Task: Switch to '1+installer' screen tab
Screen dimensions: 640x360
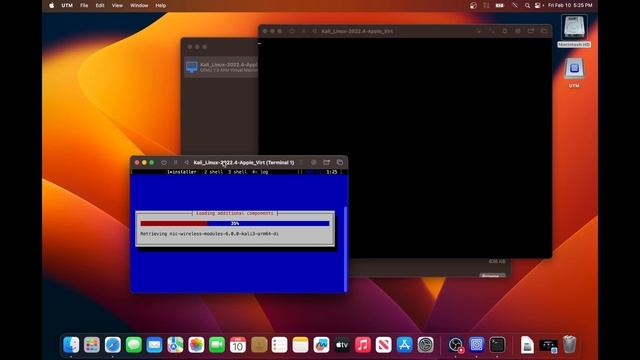Action: click(182, 172)
